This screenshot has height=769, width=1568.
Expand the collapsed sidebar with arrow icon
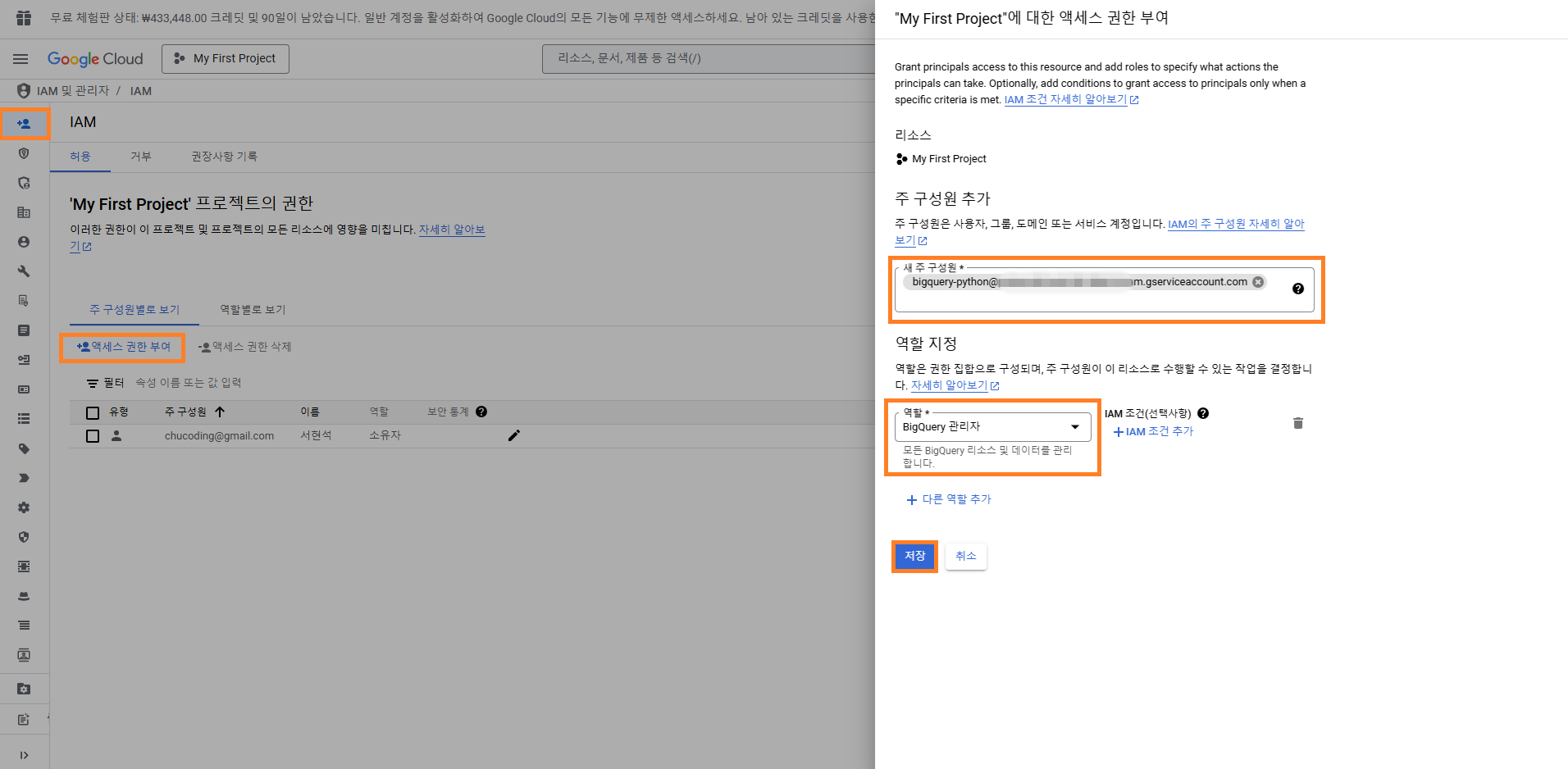(24, 755)
